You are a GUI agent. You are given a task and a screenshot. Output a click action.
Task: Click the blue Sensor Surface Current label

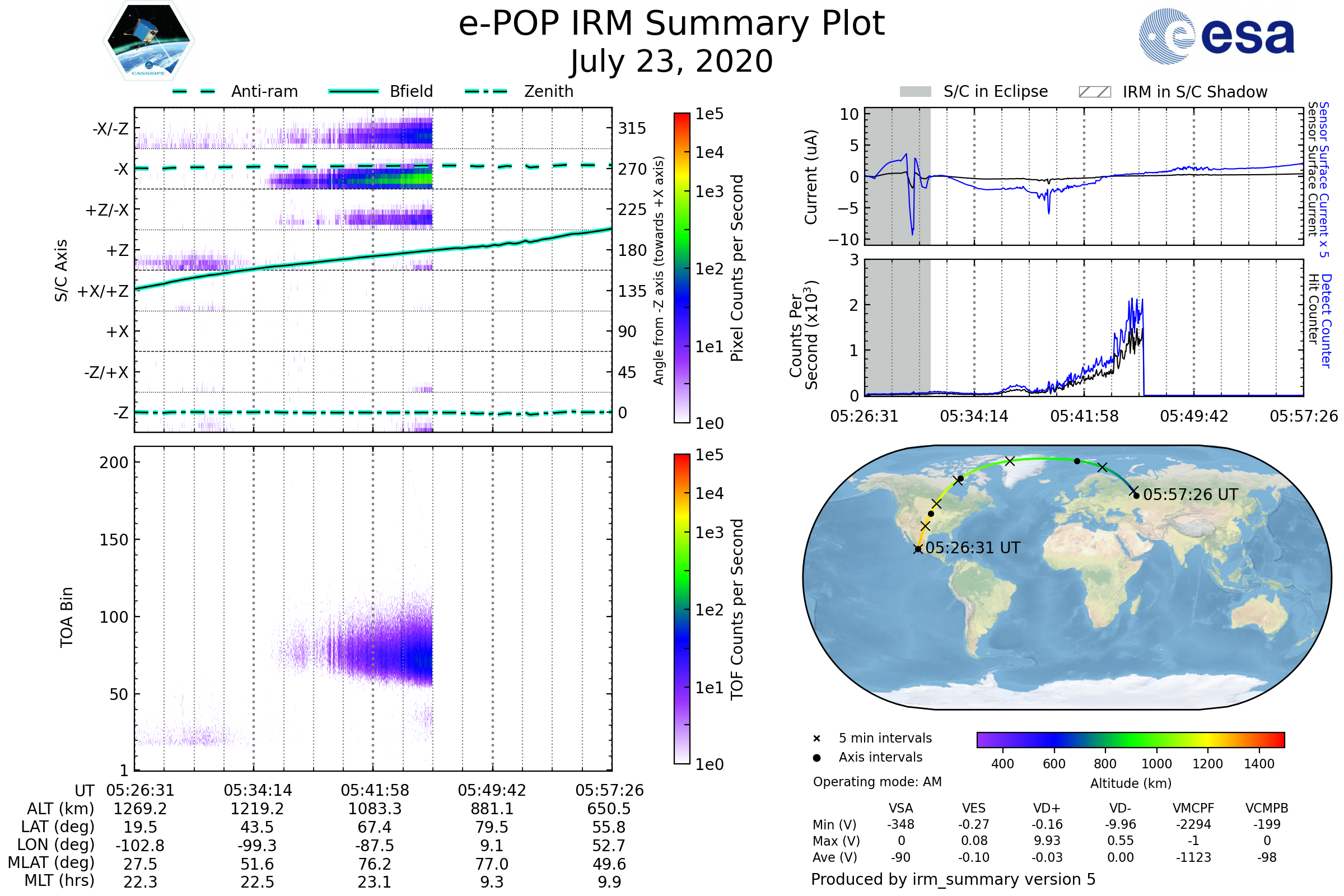pos(1323,179)
